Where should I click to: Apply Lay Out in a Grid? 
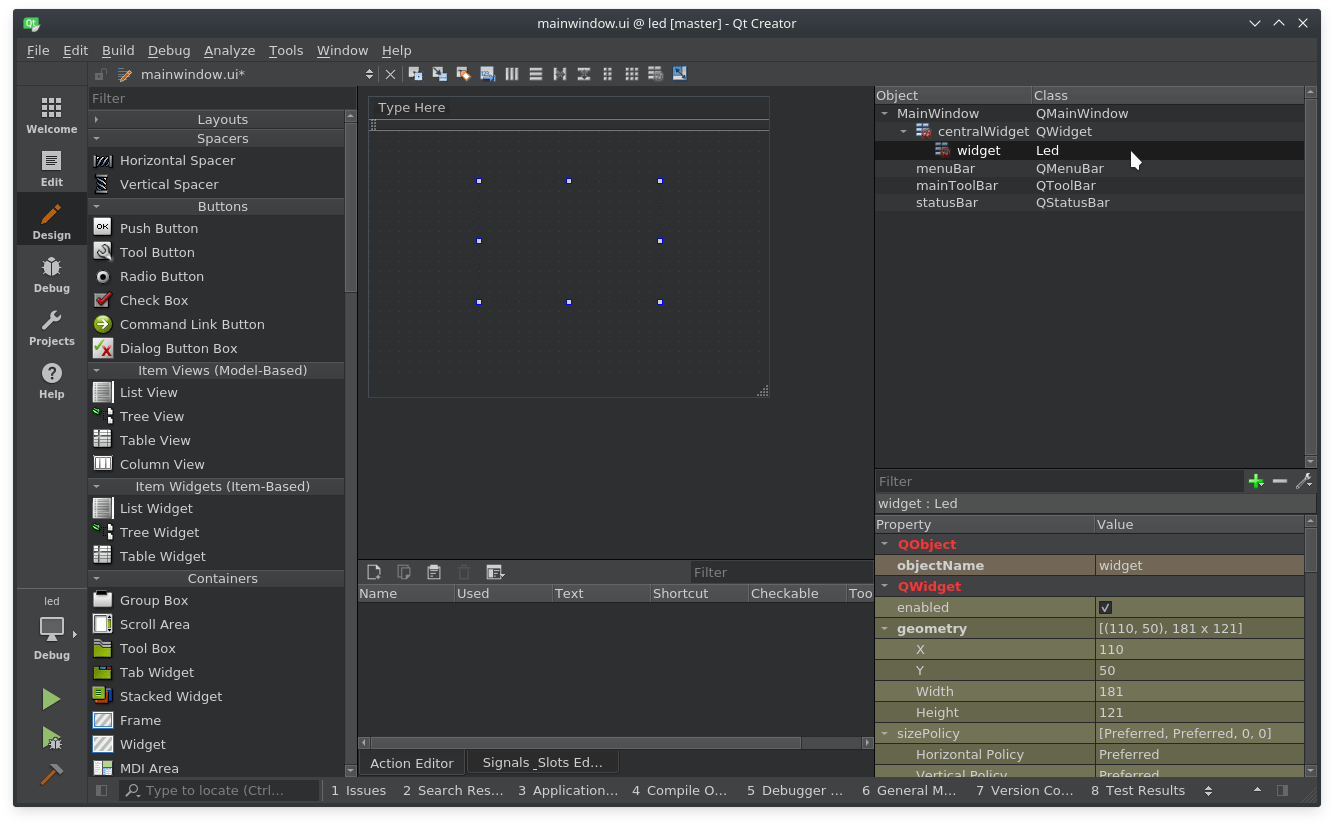tap(631, 73)
